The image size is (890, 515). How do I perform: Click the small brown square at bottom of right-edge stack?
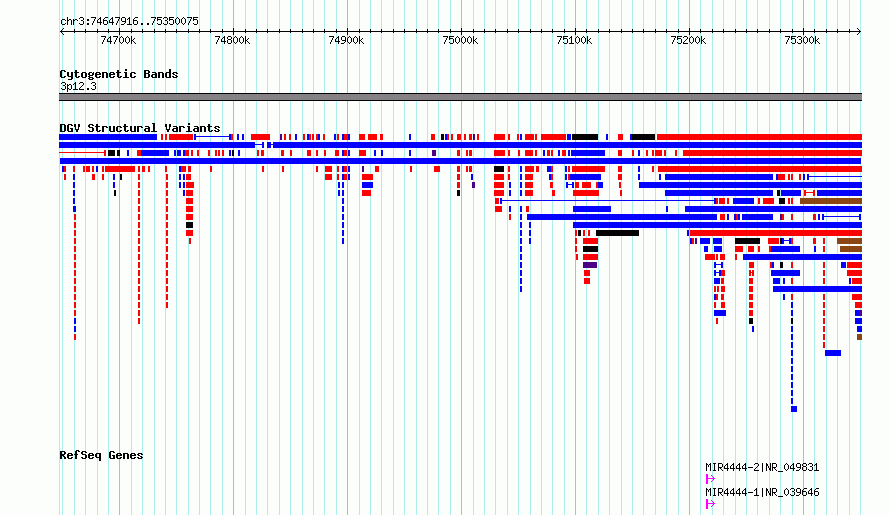tap(859, 337)
